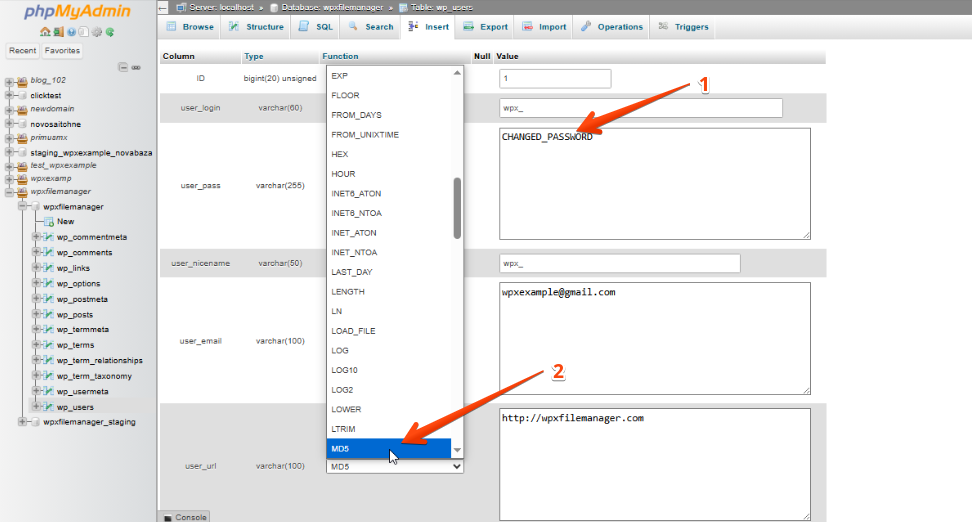Click the log out icon beside Home
This screenshot has height=522, width=972.
coord(59,32)
